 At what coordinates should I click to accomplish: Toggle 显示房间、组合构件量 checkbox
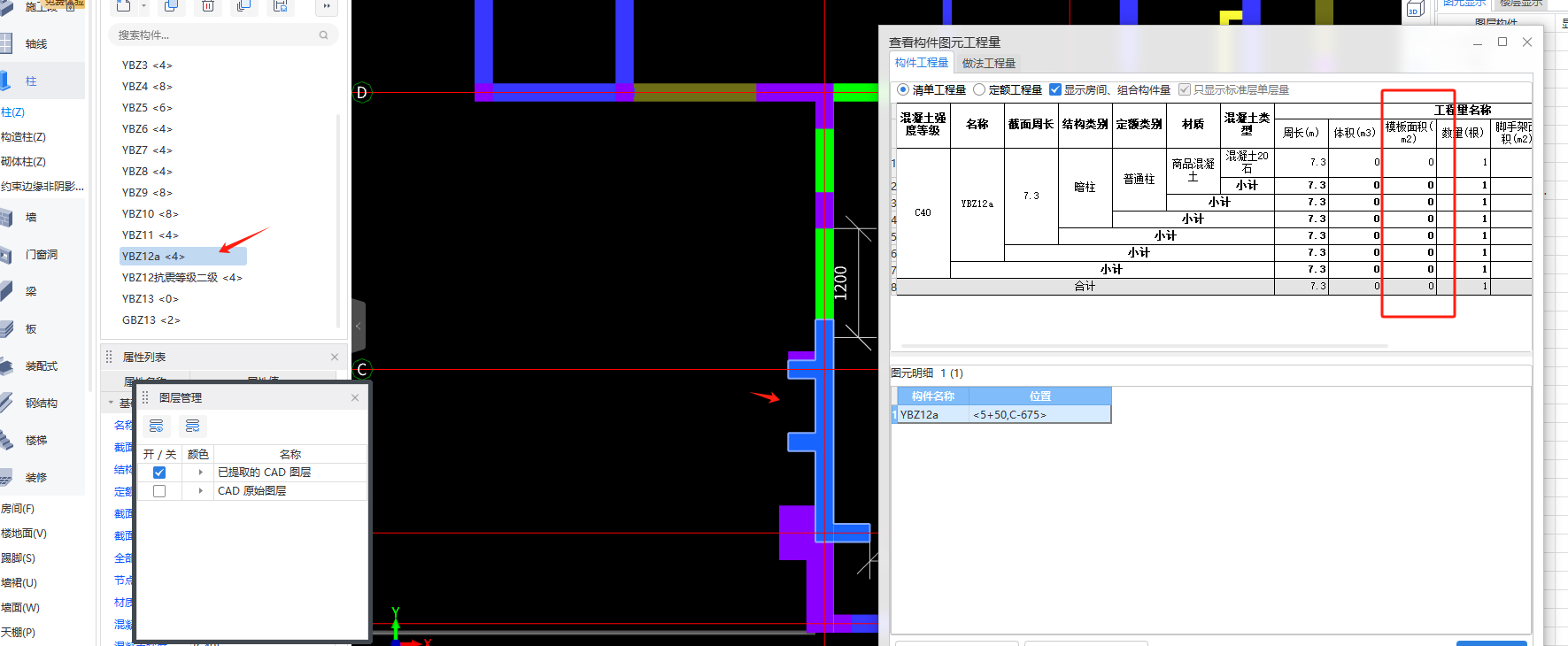[1055, 89]
